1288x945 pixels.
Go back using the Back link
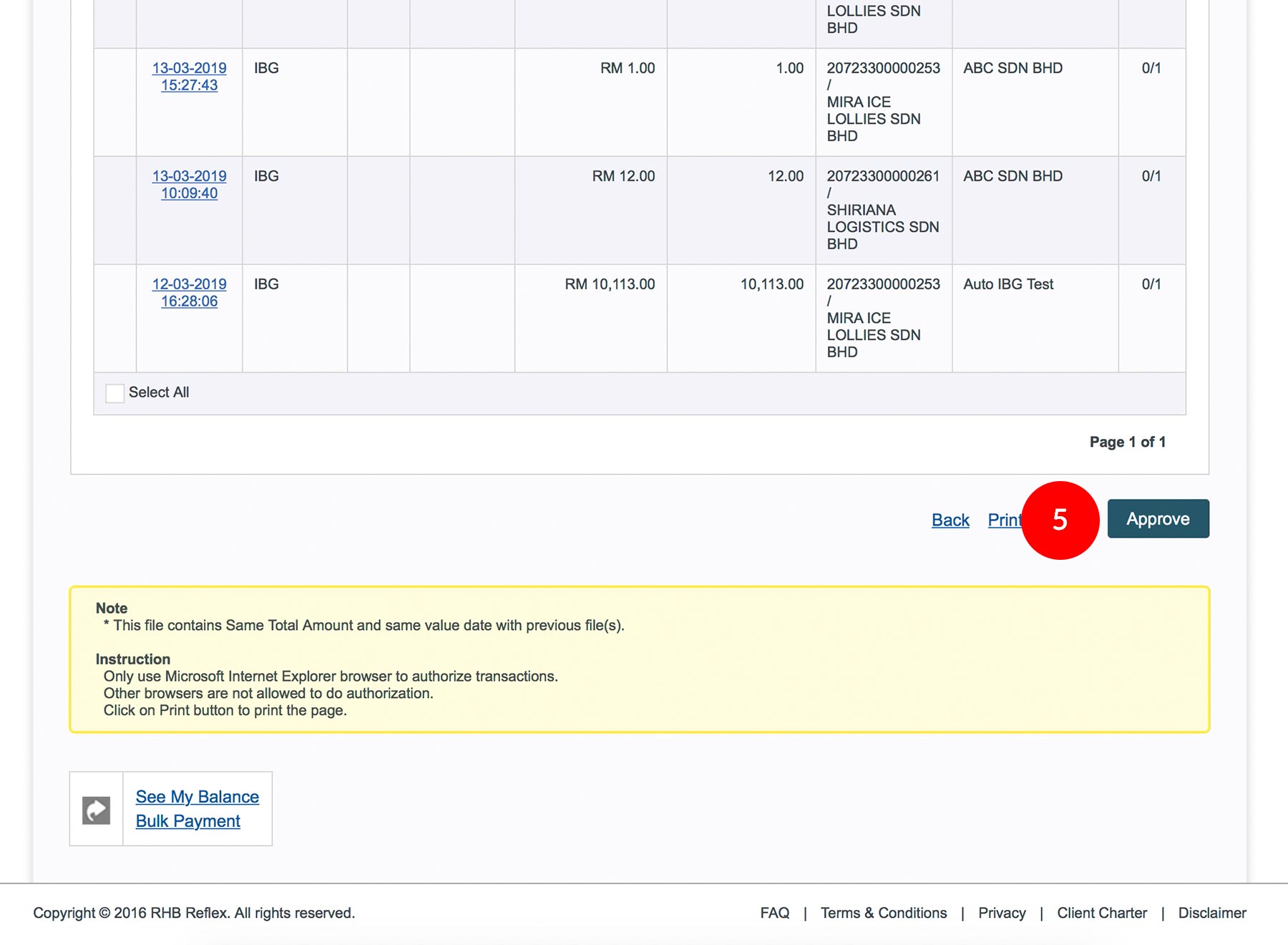pyautogui.click(x=950, y=520)
